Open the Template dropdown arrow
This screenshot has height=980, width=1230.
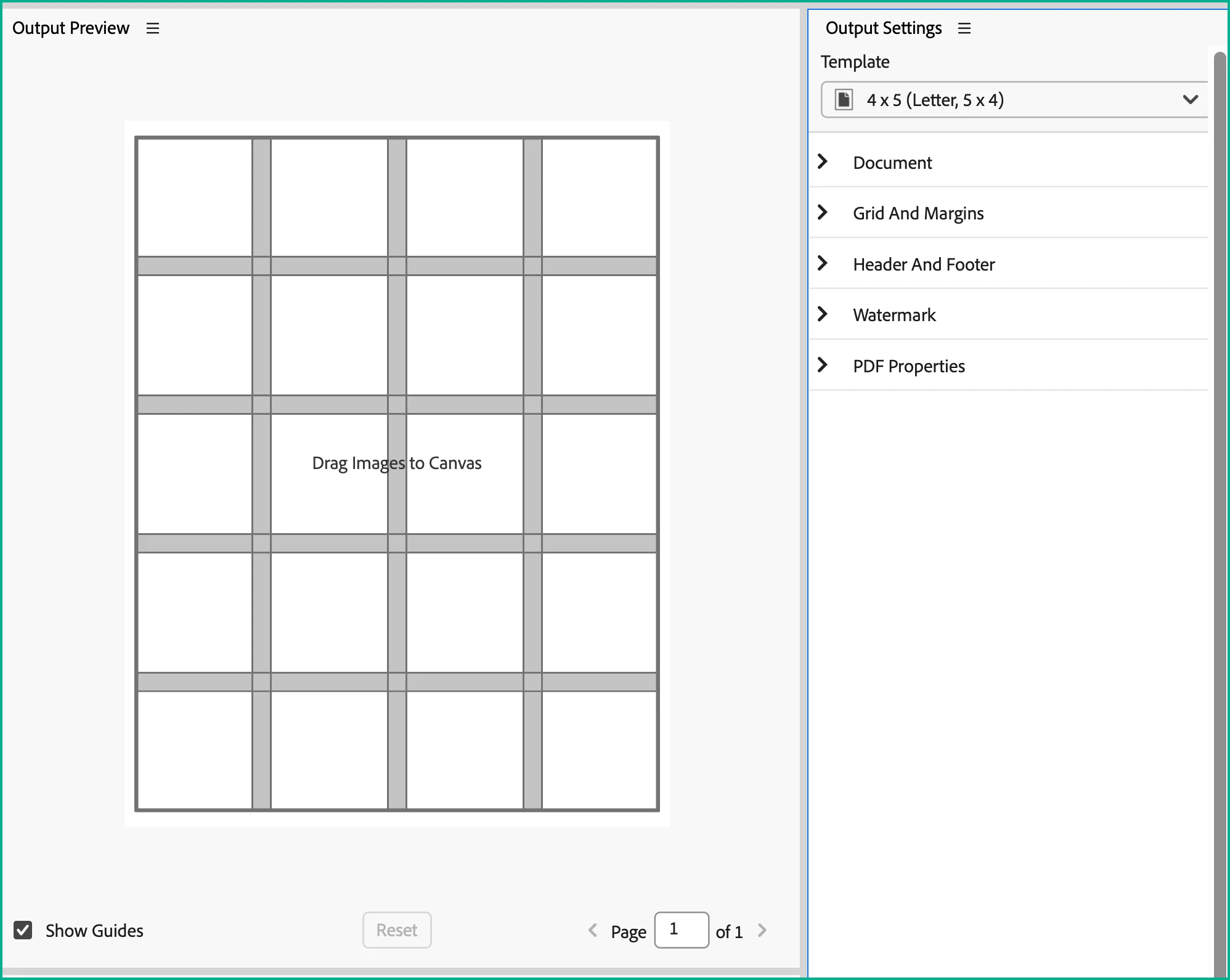[x=1190, y=100]
